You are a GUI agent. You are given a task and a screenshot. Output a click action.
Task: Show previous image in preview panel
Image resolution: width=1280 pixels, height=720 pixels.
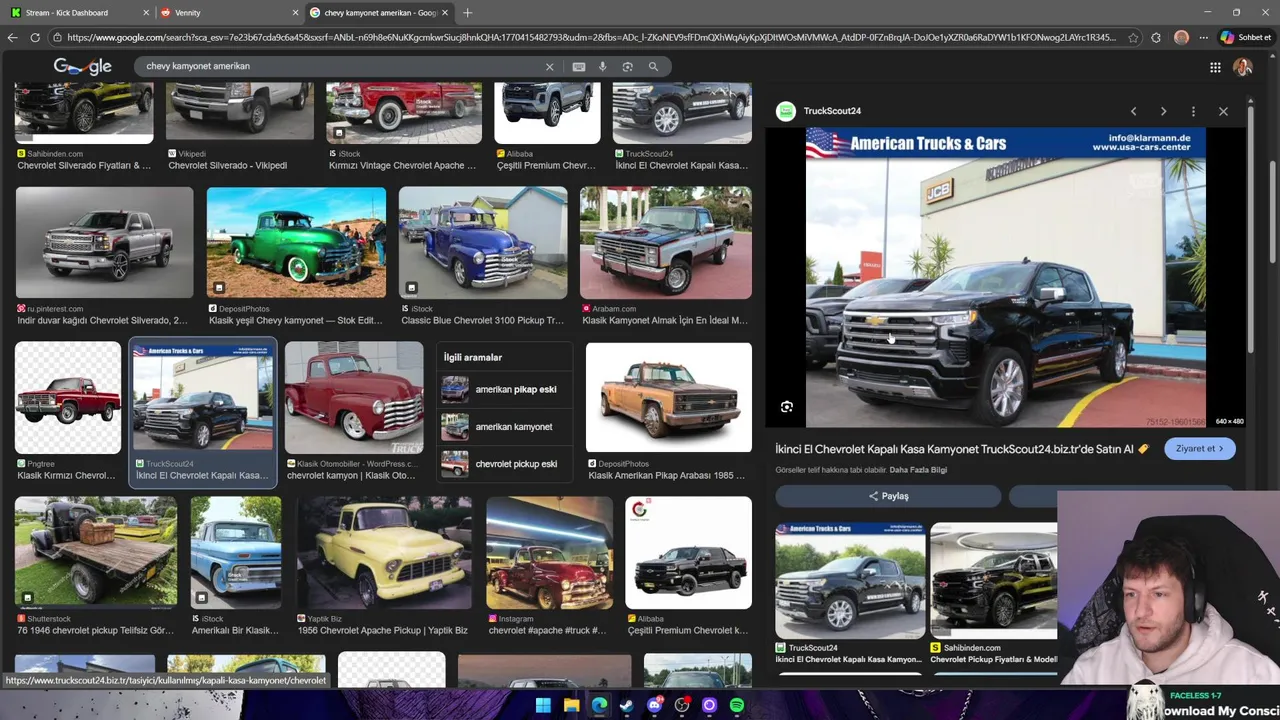(1133, 111)
